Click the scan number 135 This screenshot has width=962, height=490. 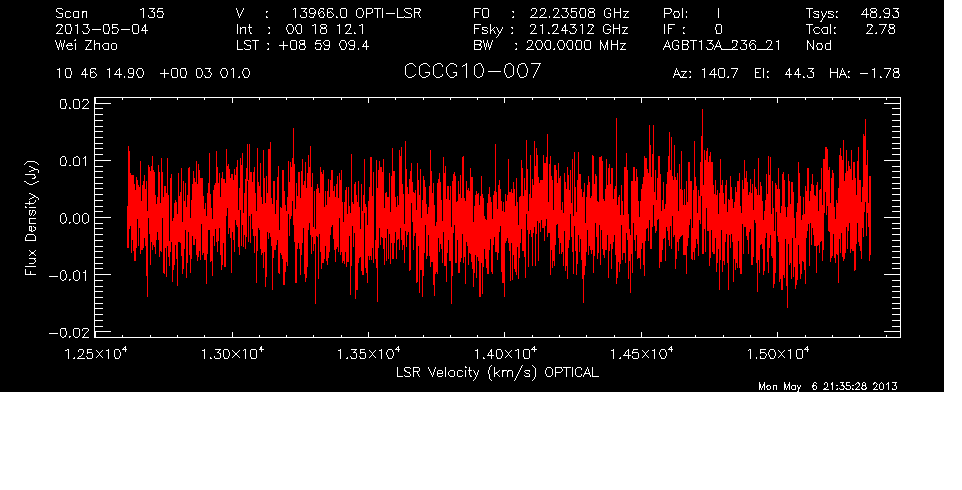tap(151, 13)
